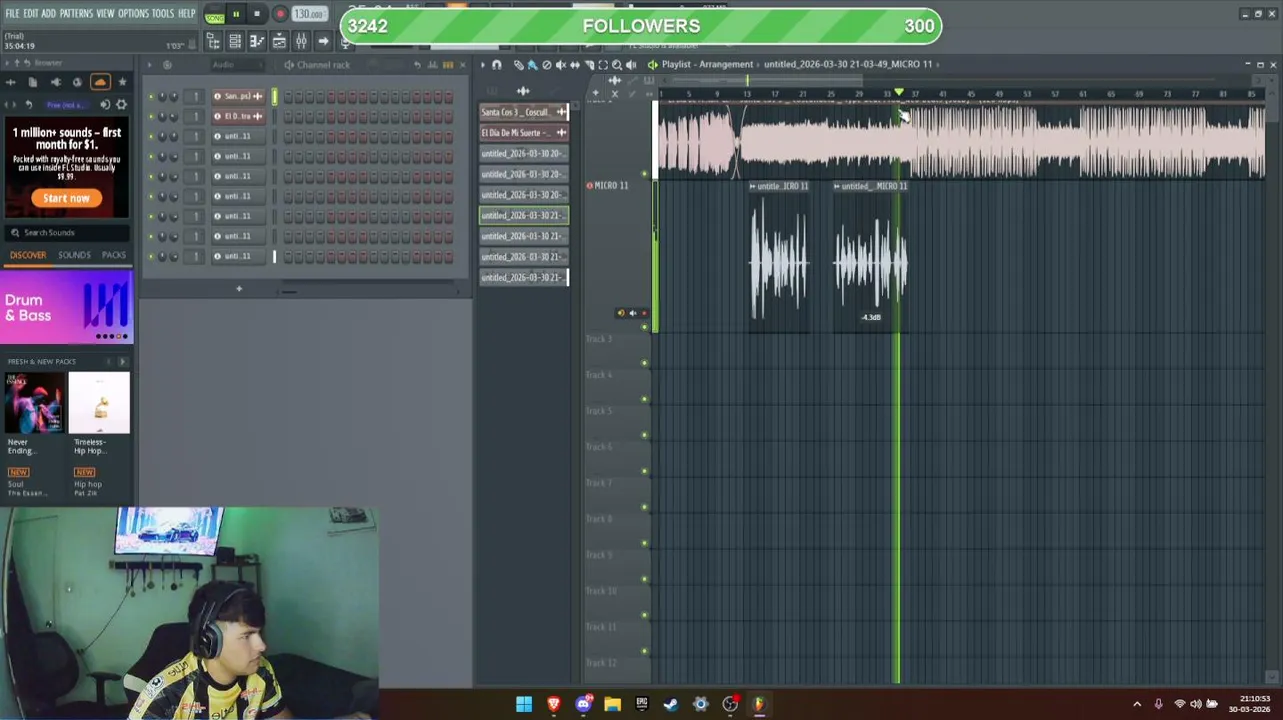Select the Playlist playback scrub tool

[x=631, y=65]
